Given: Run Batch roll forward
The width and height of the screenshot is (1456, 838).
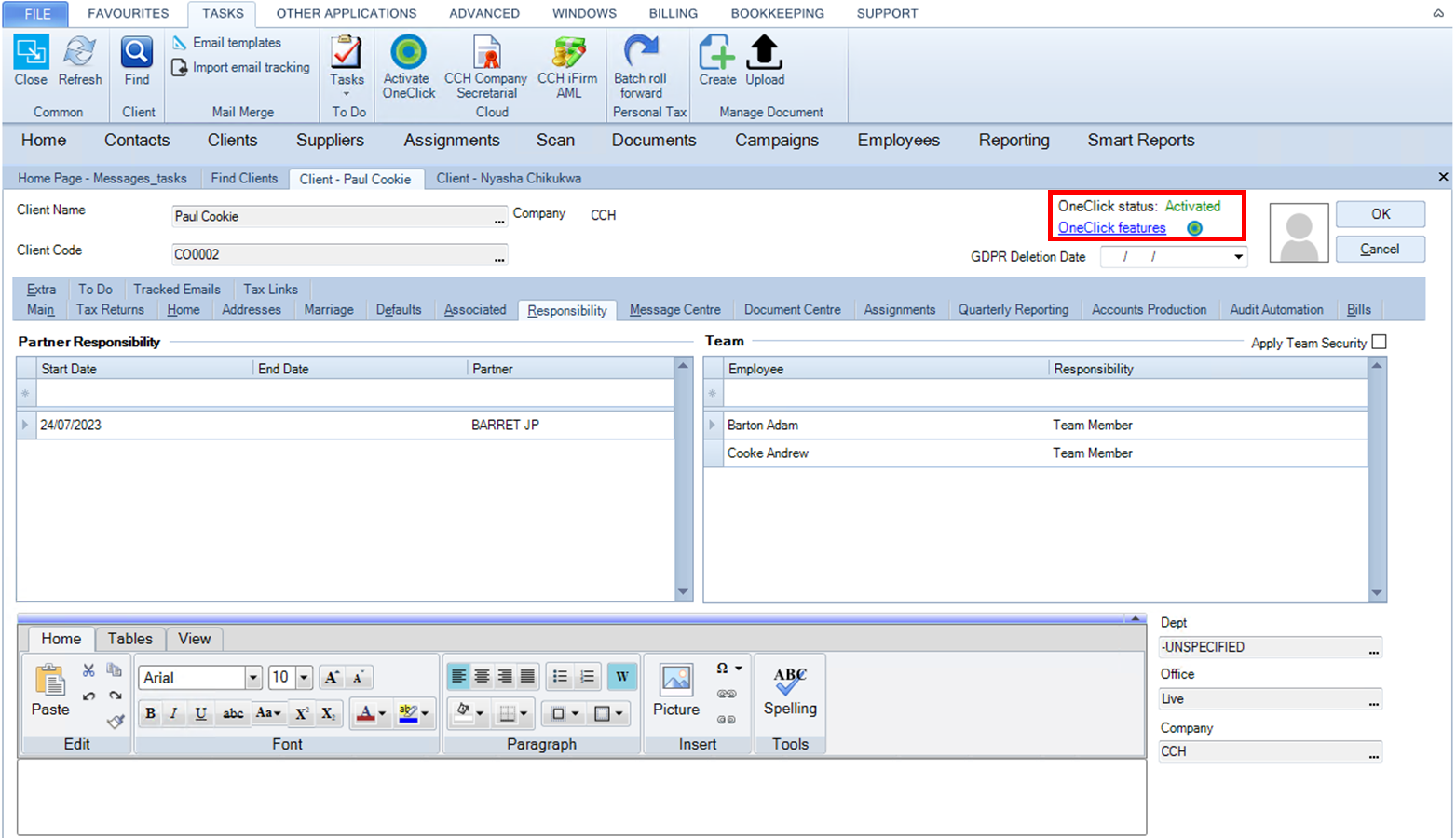Looking at the screenshot, I should point(640,67).
